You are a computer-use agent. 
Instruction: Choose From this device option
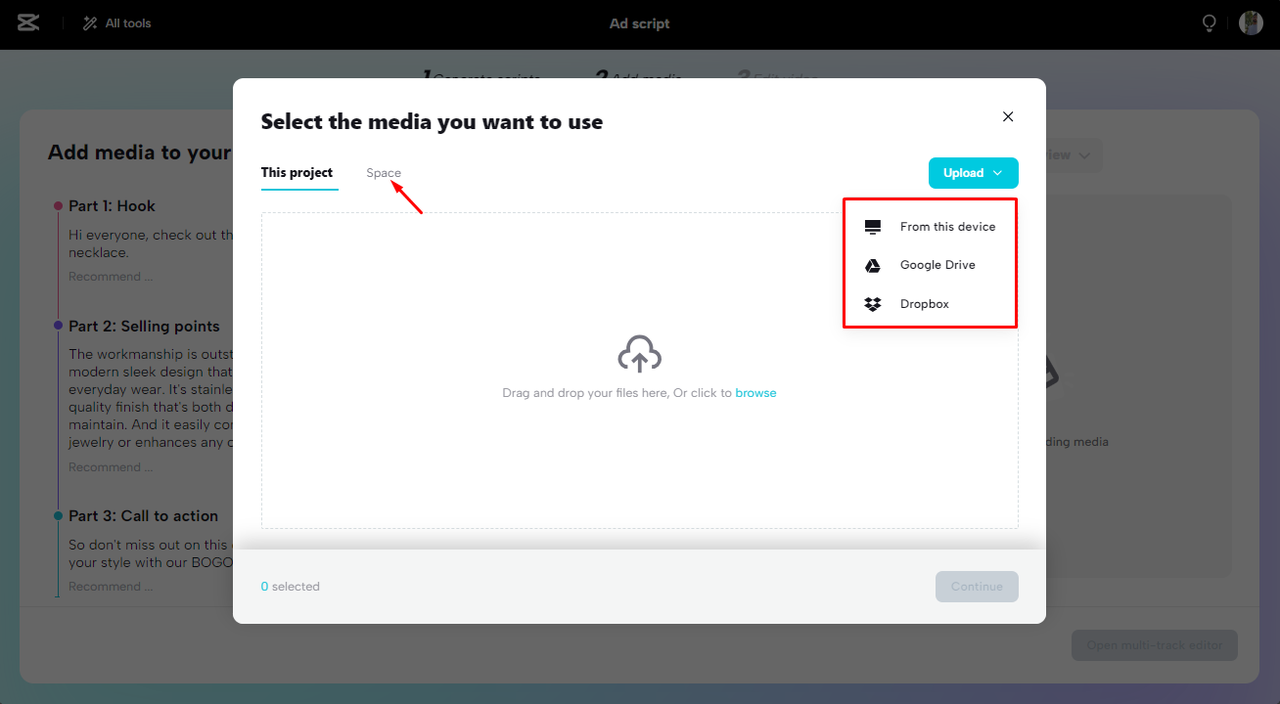point(930,227)
